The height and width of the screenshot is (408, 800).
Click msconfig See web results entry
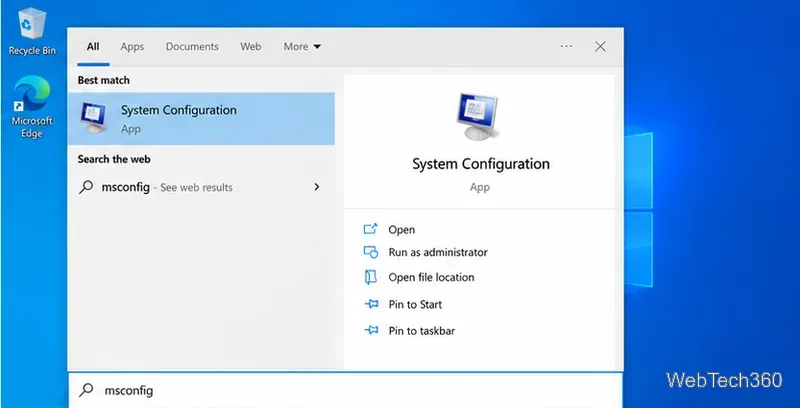(201, 187)
